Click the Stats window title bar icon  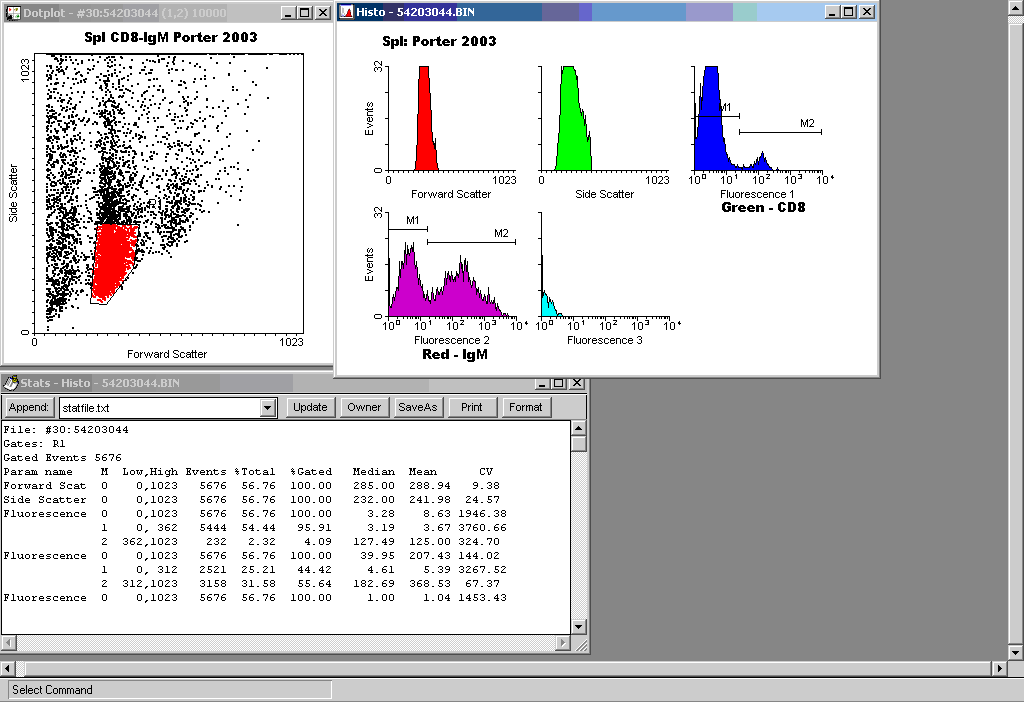pyautogui.click(x=12, y=383)
